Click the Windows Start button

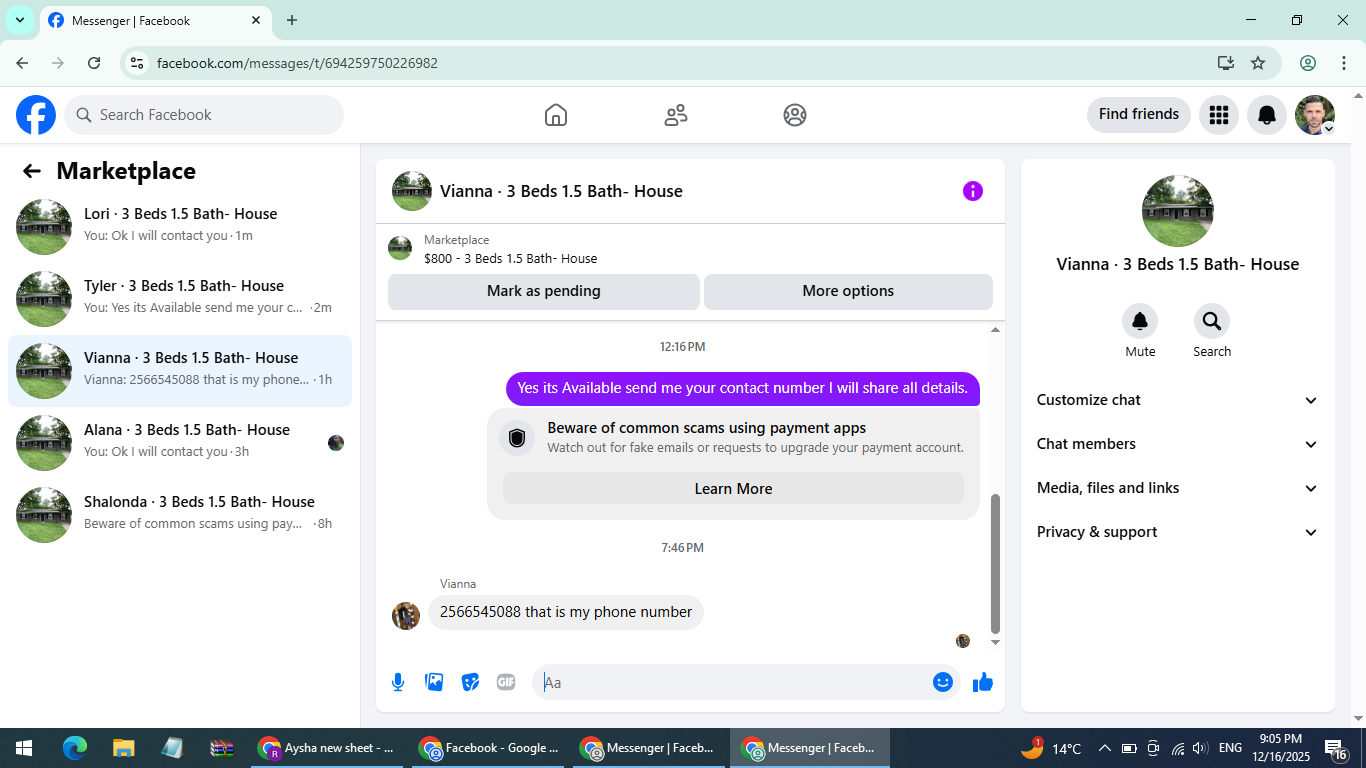pyautogui.click(x=24, y=748)
